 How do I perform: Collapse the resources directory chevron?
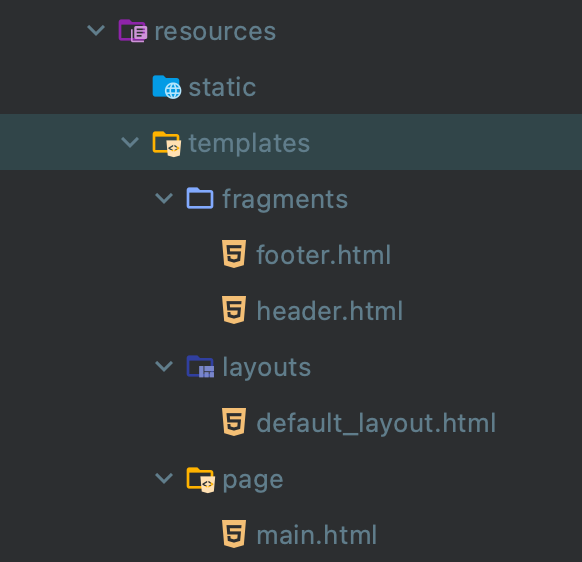point(96,30)
